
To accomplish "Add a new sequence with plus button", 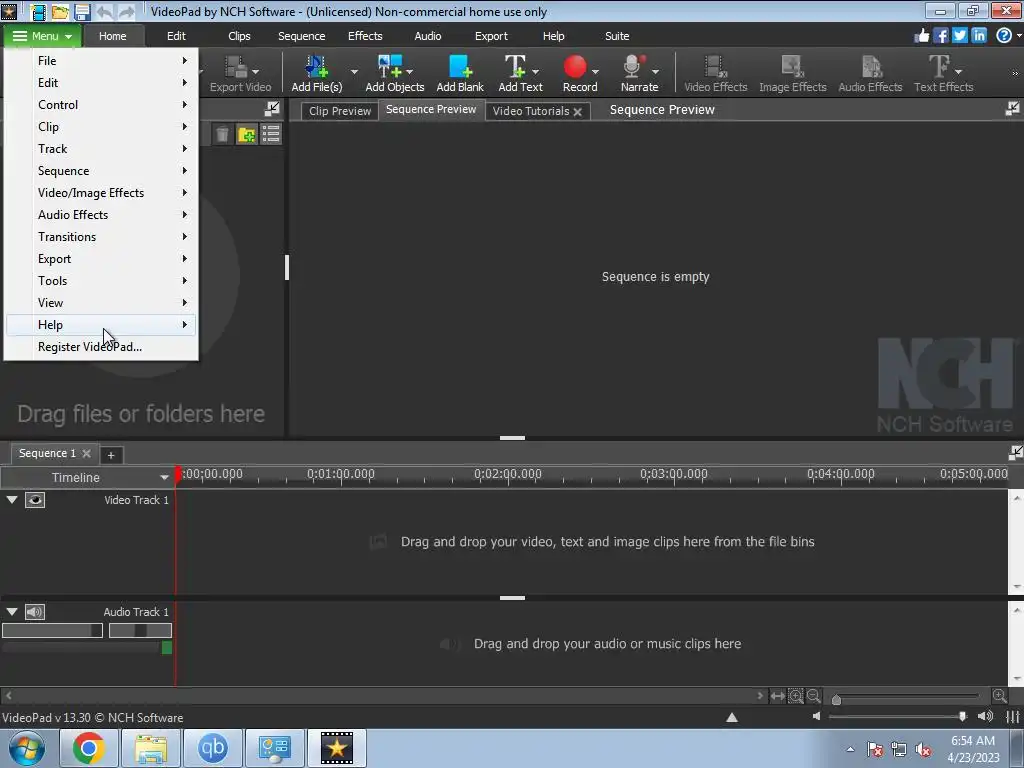I will coord(111,455).
